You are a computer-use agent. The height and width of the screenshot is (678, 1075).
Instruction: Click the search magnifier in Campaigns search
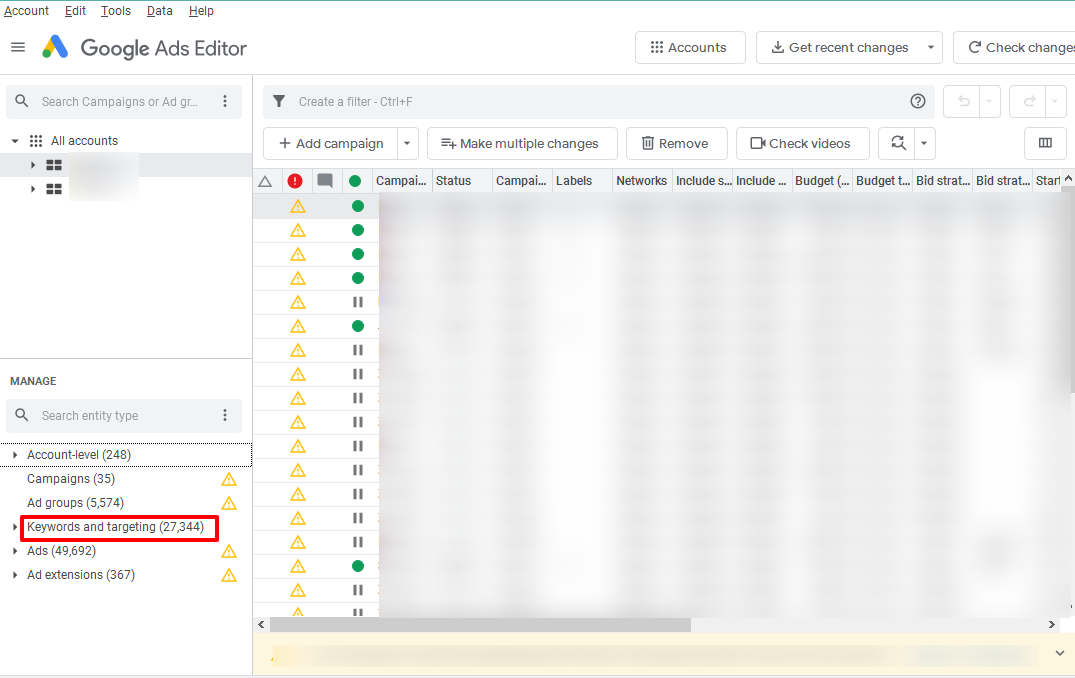(x=22, y=101)
